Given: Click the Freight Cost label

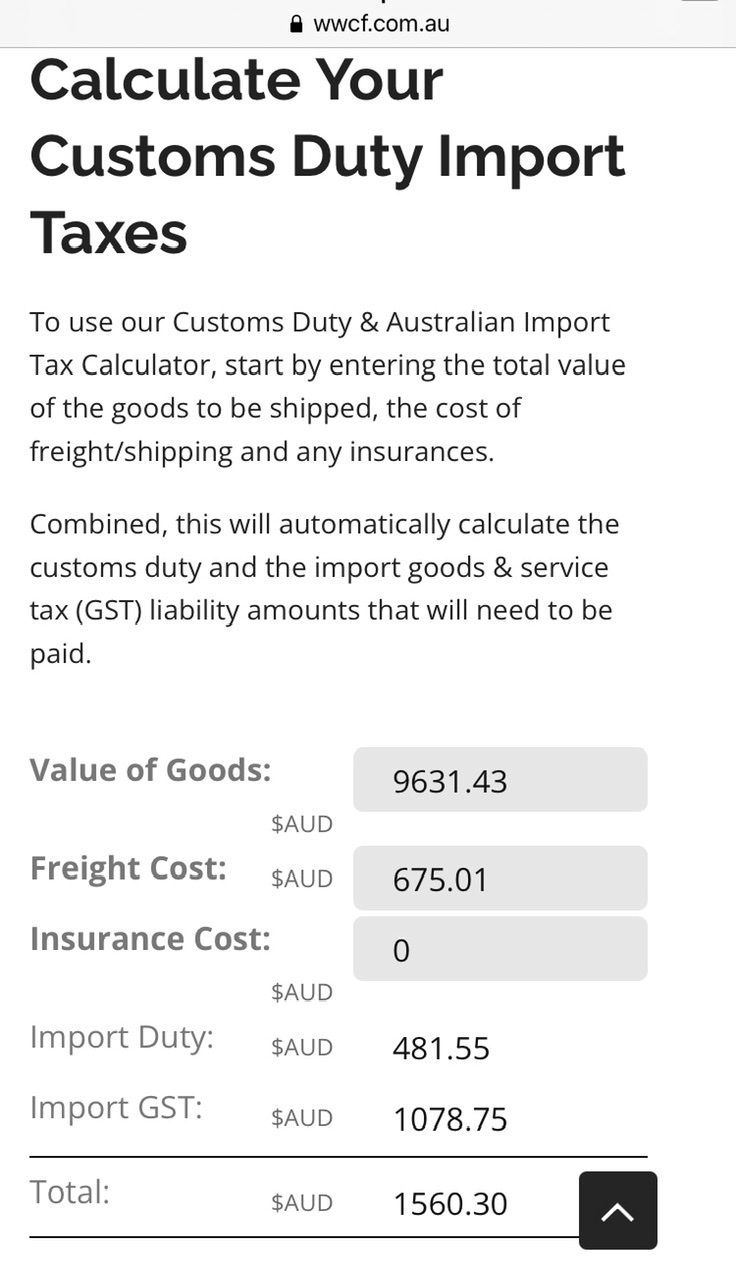Looking at the screenshot, I should click(128, 868).
